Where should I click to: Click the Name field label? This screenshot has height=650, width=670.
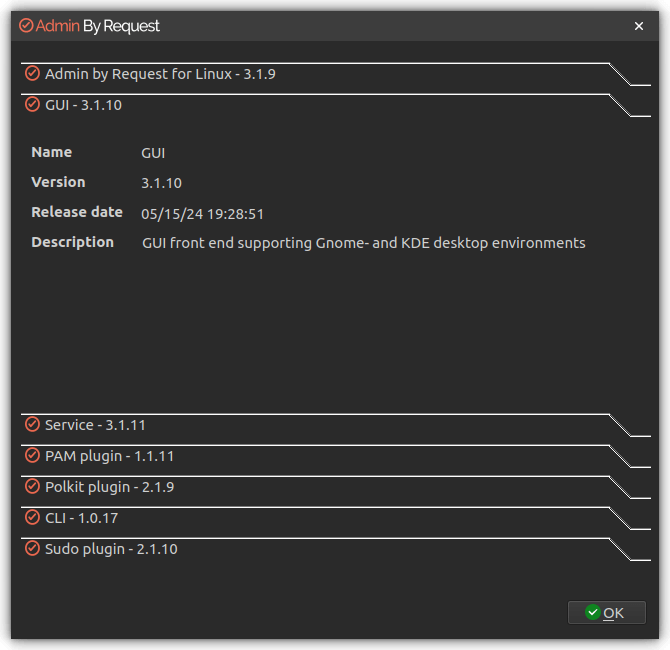click(52, 152)
